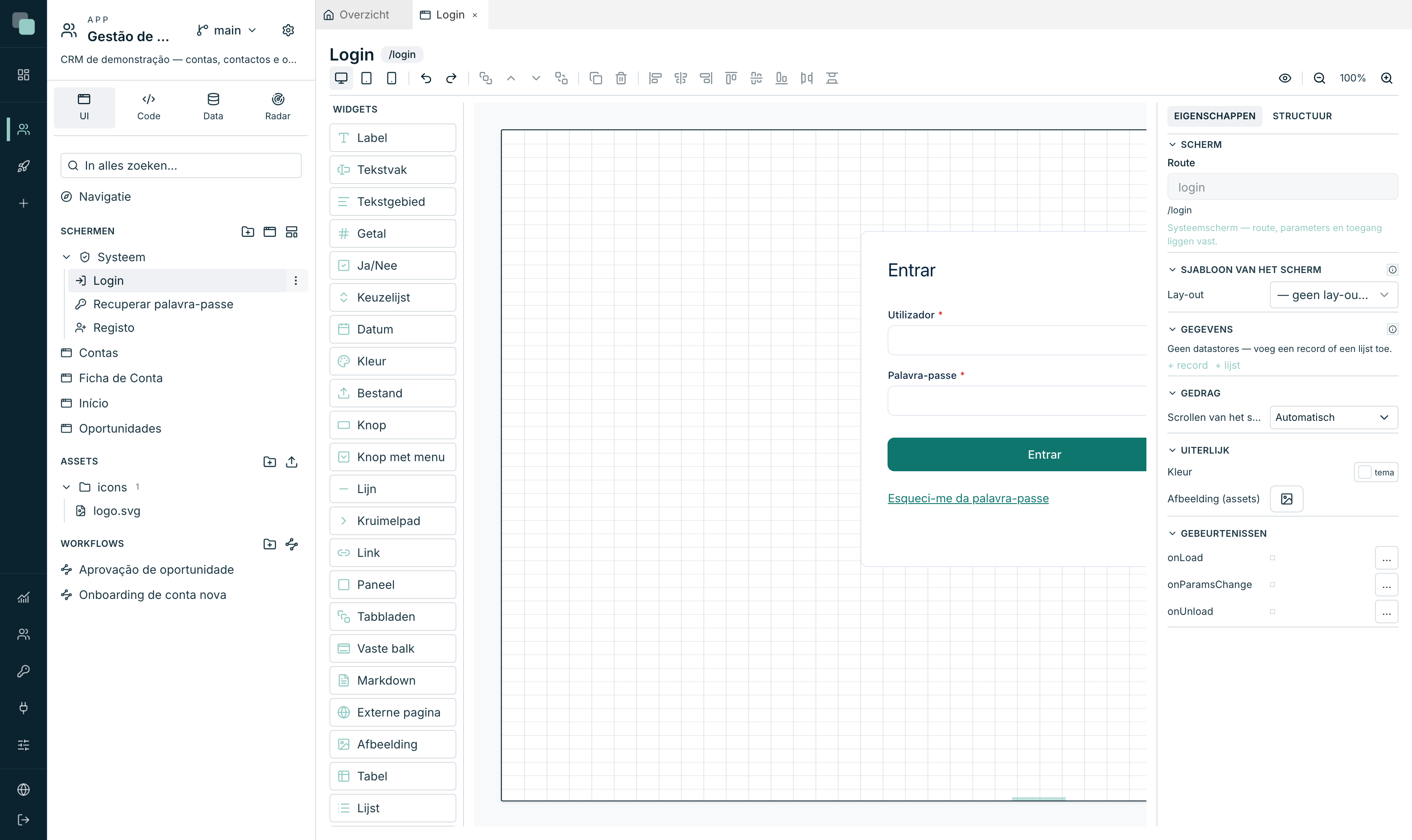The height and width of the screenshot is (840, 1412).
Task: Edit the onLoad event handler
Action: (x=1386, y=558)
